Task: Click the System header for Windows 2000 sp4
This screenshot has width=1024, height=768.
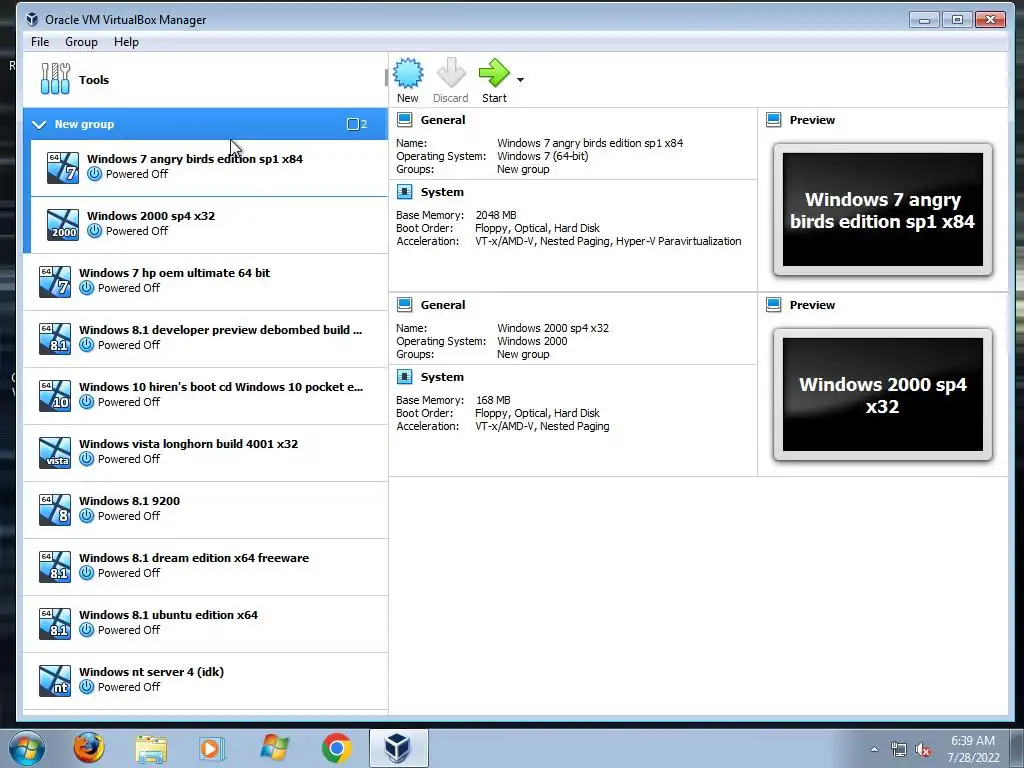Action: coord(442,377)
